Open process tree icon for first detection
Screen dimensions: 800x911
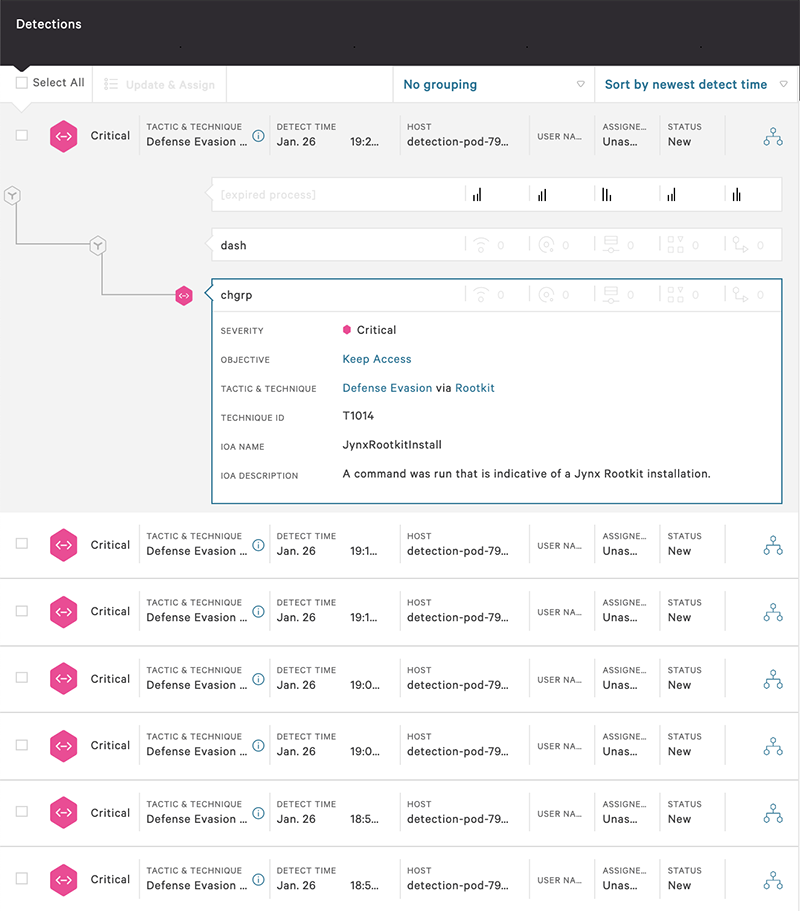pos(772,136)
